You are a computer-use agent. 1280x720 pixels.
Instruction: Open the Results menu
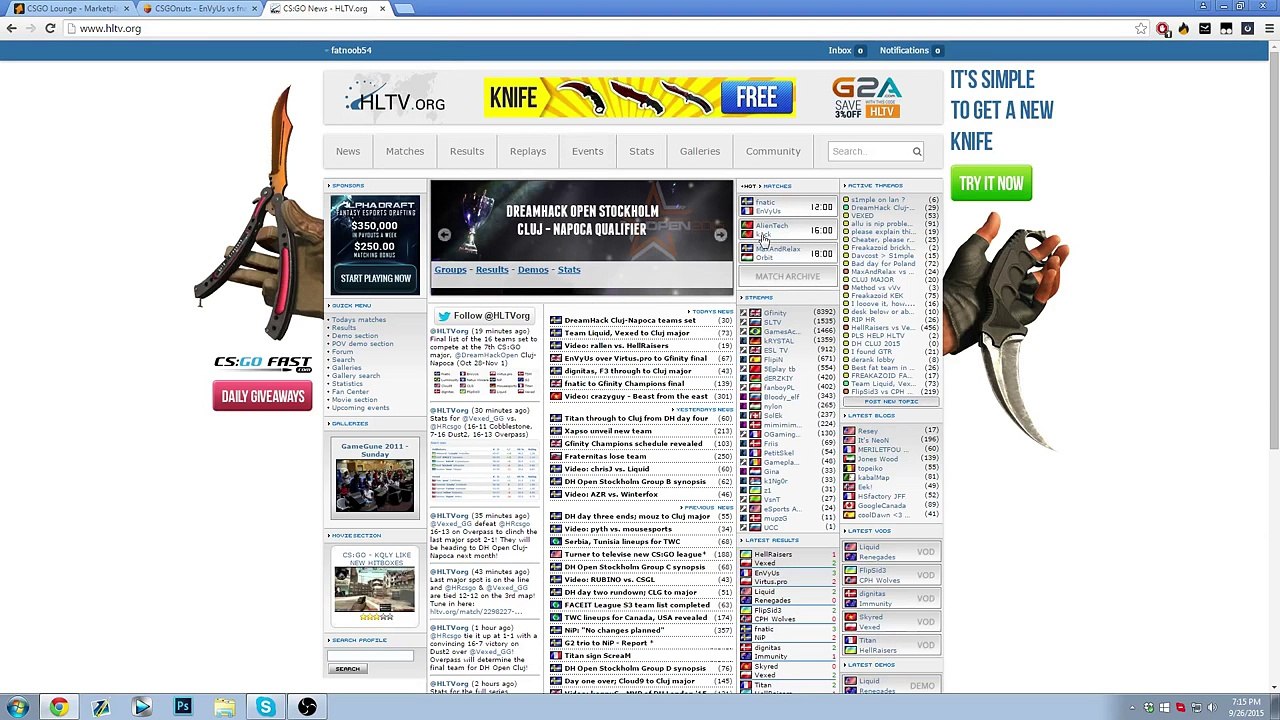[467, 152]
